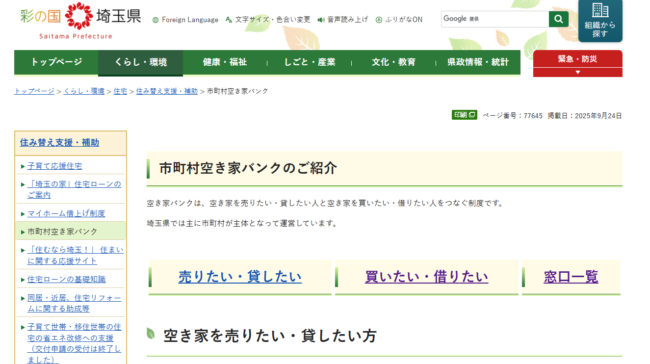The image size is (650, 364).
Task: Select sidebar item 市町村空き家バンク
Action: pos(70,231)
